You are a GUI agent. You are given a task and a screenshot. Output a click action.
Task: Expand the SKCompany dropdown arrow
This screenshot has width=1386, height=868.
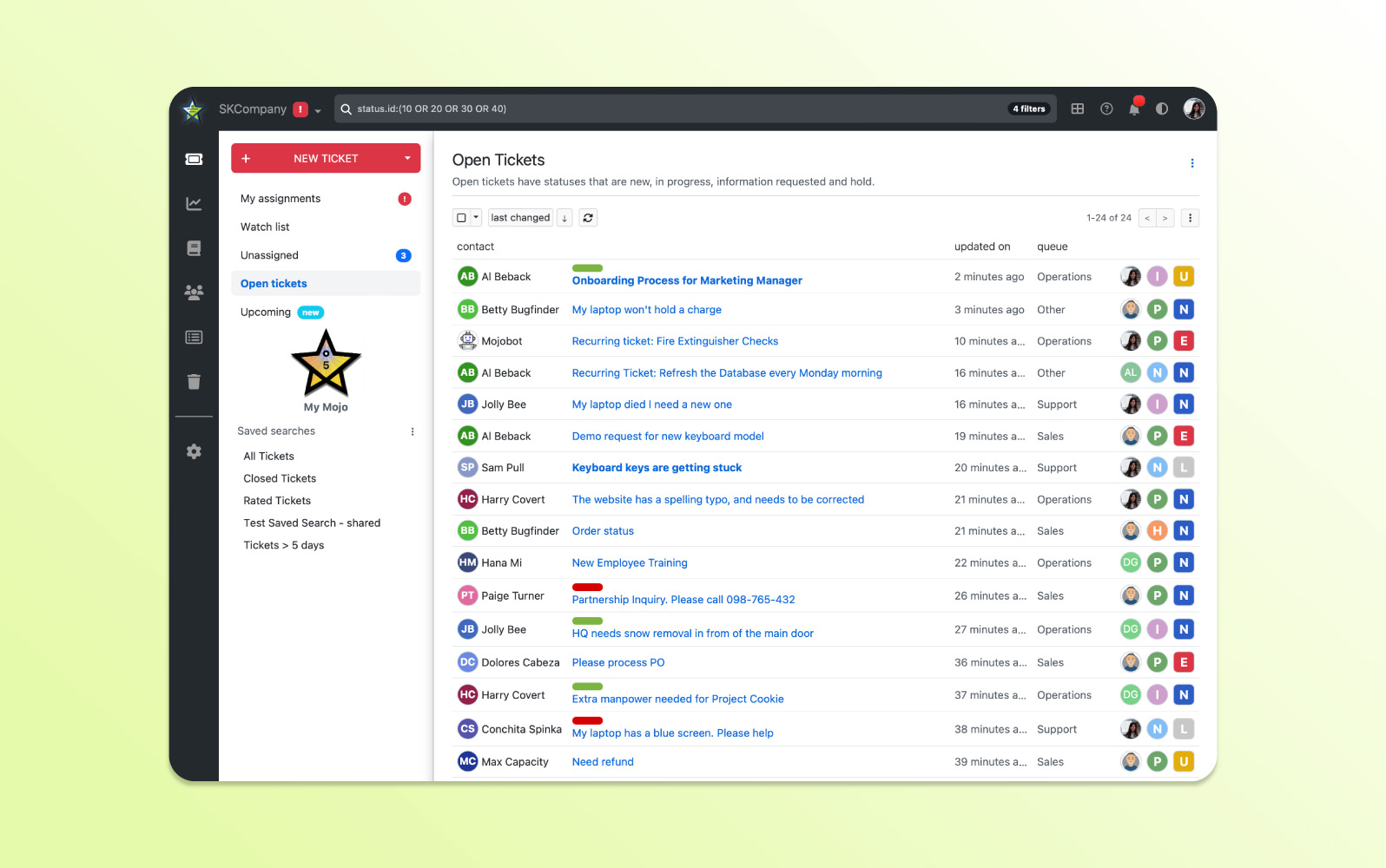pos(318,110)
